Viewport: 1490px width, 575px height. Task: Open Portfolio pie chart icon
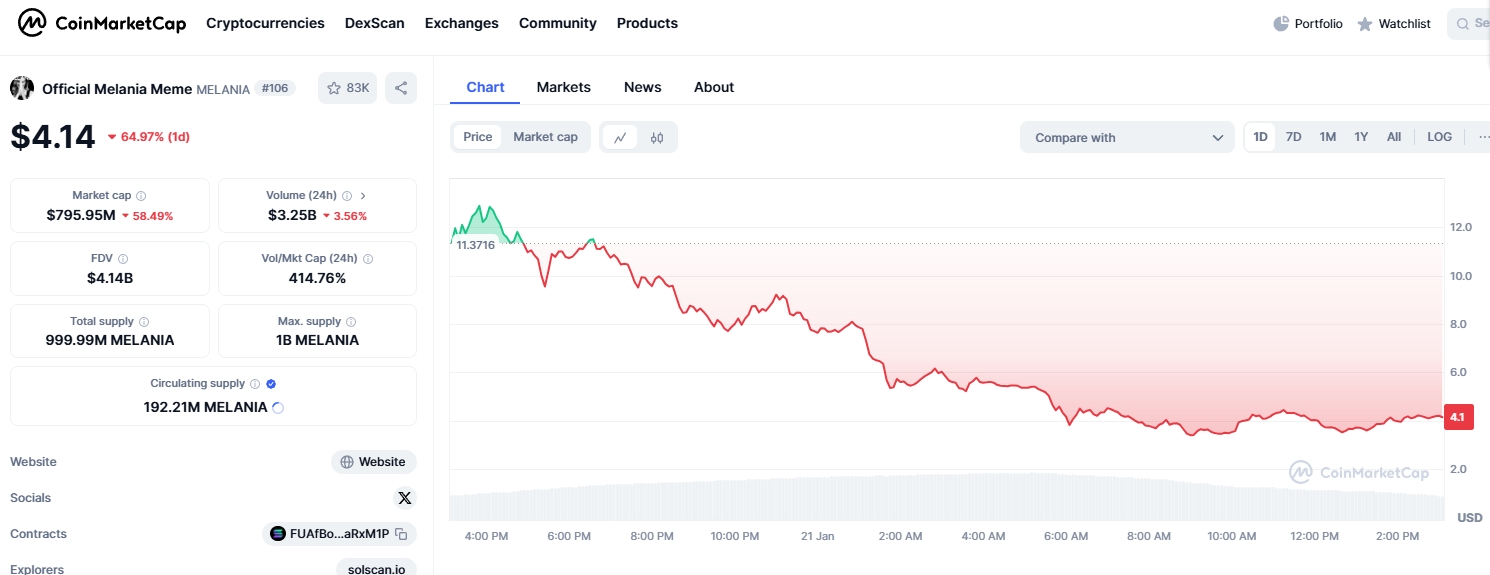(1281, 24)
